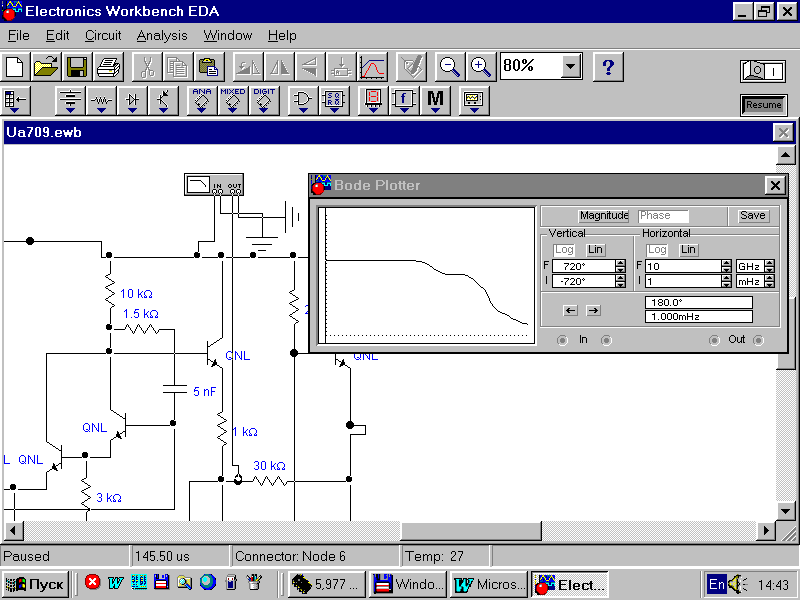Flip component vertically icon
This screenshot has width=800, height=600.
point(310,67)
